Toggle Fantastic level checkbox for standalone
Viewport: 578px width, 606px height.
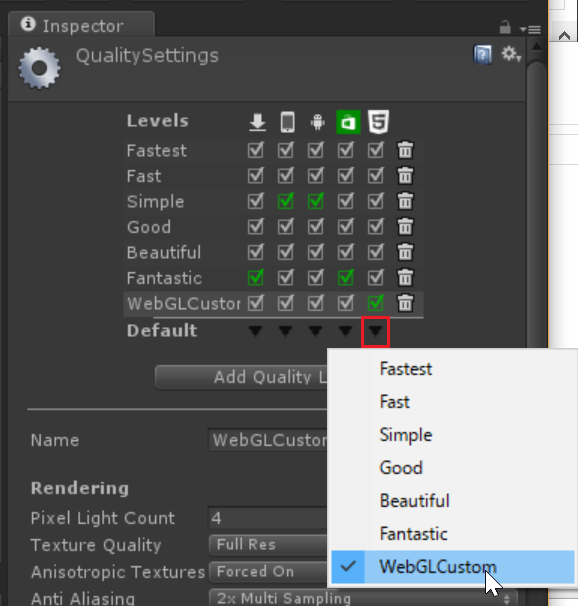[255, 277]
